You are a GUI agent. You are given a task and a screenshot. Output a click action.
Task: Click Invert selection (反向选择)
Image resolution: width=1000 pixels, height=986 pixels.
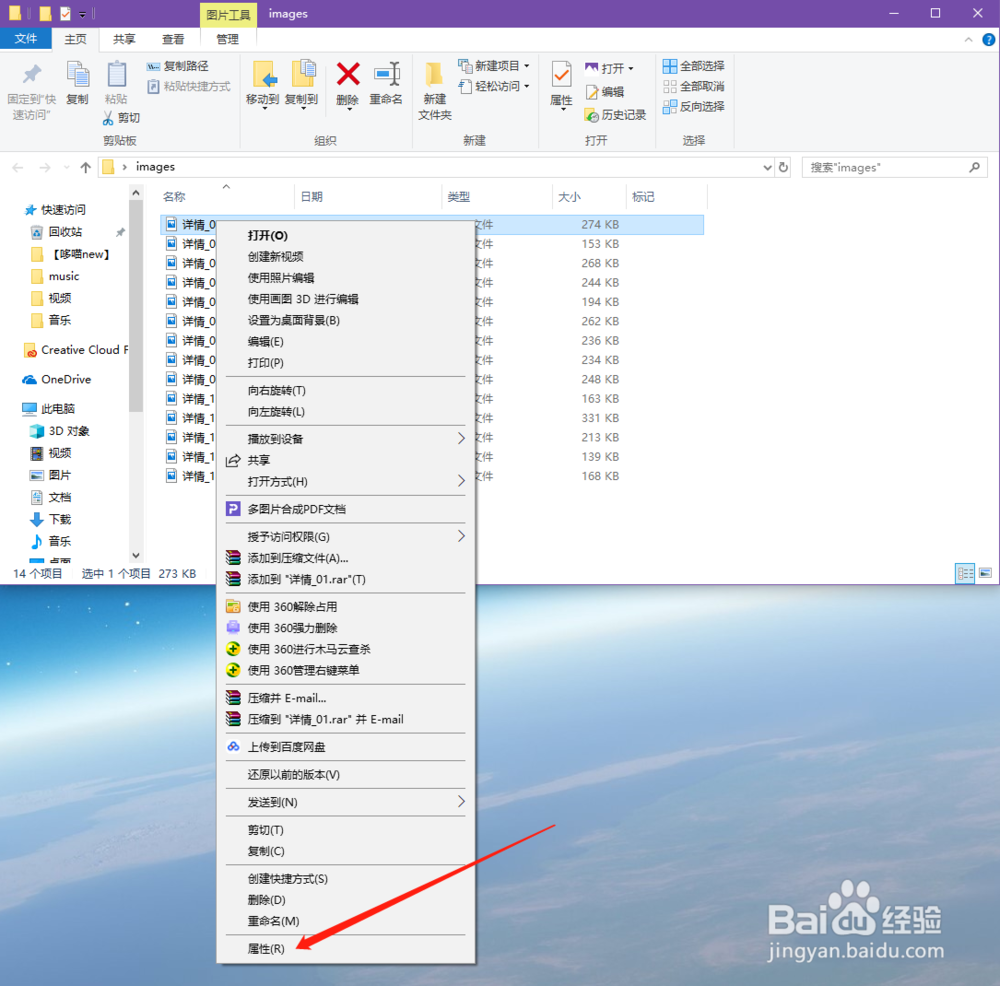point(694,107)
